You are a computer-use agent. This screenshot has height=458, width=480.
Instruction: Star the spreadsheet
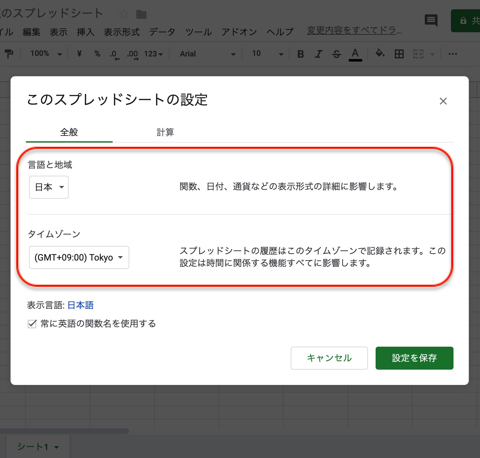tap(123, 14)
